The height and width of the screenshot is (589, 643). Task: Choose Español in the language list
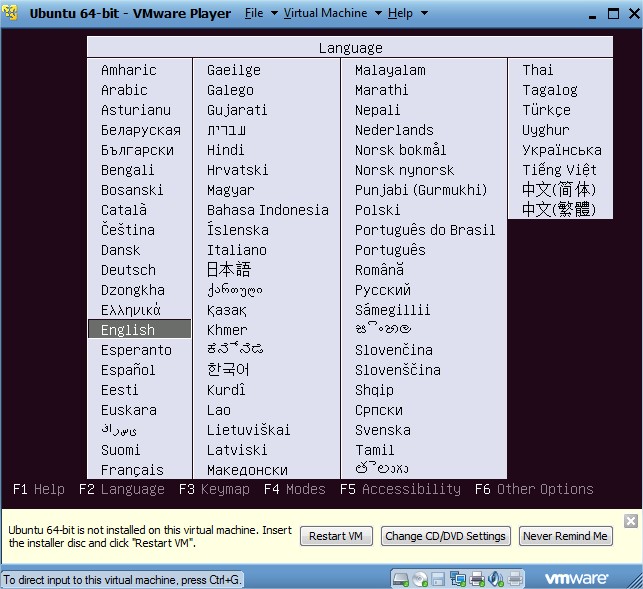pyautogui.click(x=128, y=370)
